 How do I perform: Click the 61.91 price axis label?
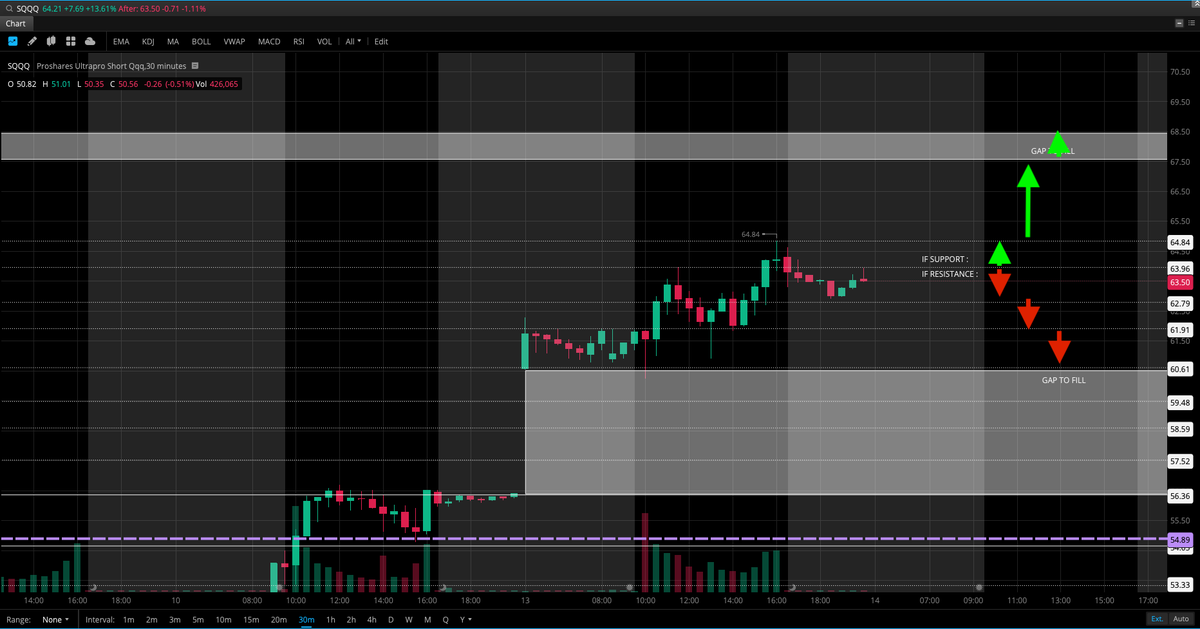click(1179, 329)
